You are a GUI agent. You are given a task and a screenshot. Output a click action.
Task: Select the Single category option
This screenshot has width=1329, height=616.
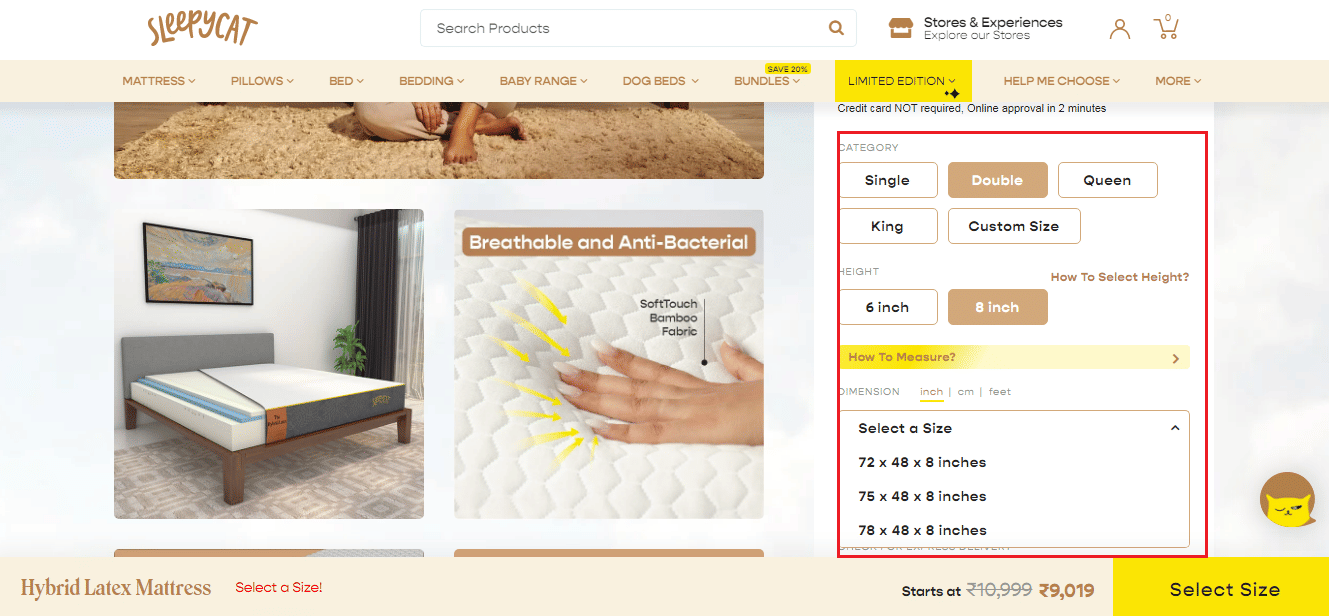click(x=887, y=180)
